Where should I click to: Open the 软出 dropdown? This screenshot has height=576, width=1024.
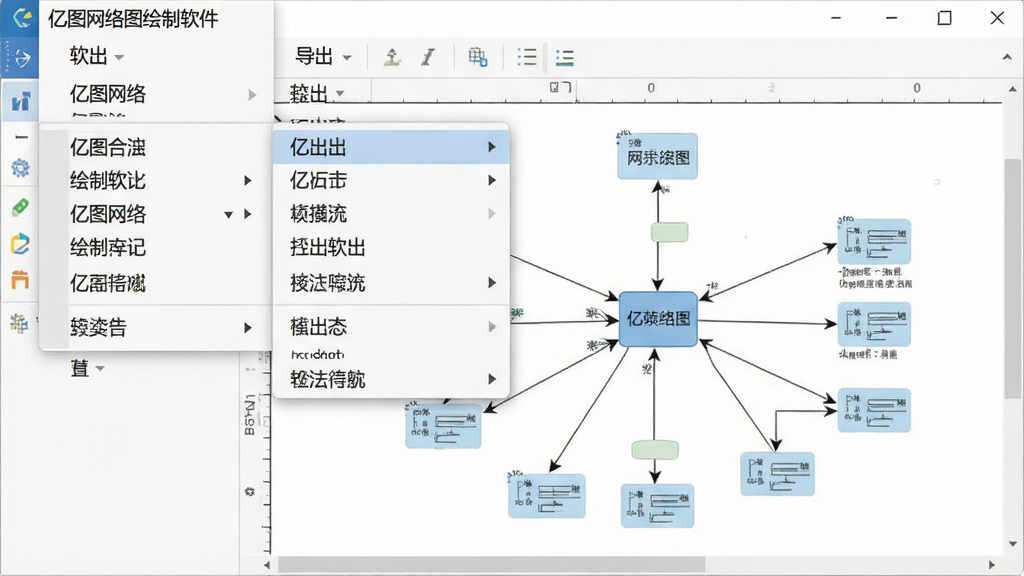point(97,56)
